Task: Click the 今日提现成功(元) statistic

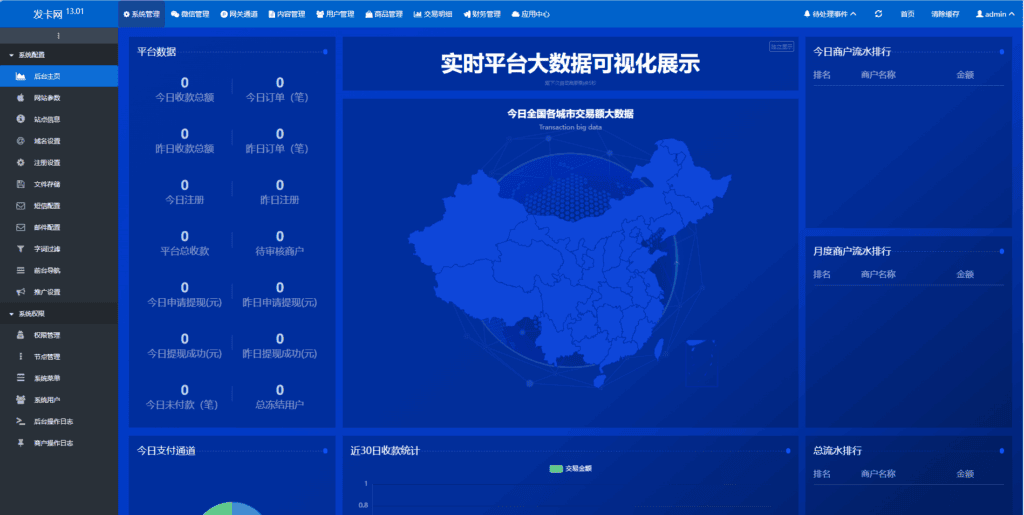Action: click(185, 345)
